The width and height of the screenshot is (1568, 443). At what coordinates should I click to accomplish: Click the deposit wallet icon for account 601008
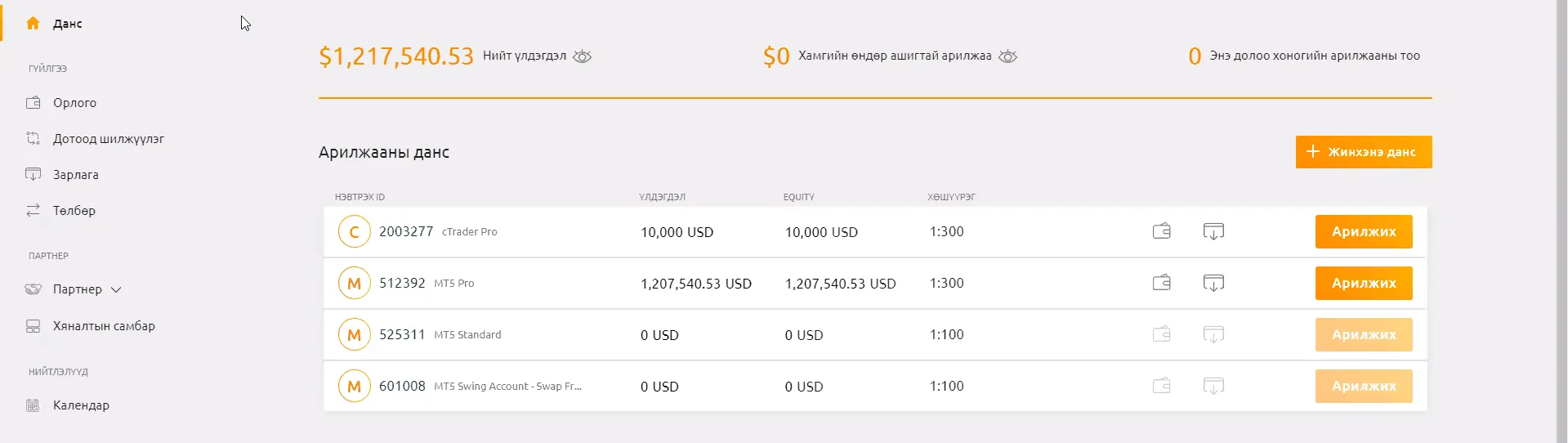point(1161,386)
